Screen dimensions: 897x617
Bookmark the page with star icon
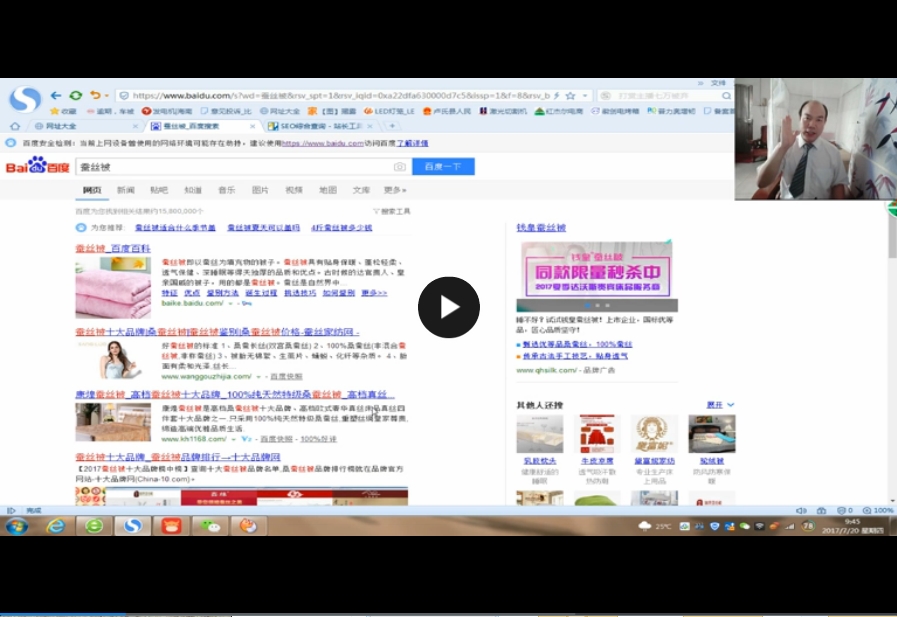570,95
